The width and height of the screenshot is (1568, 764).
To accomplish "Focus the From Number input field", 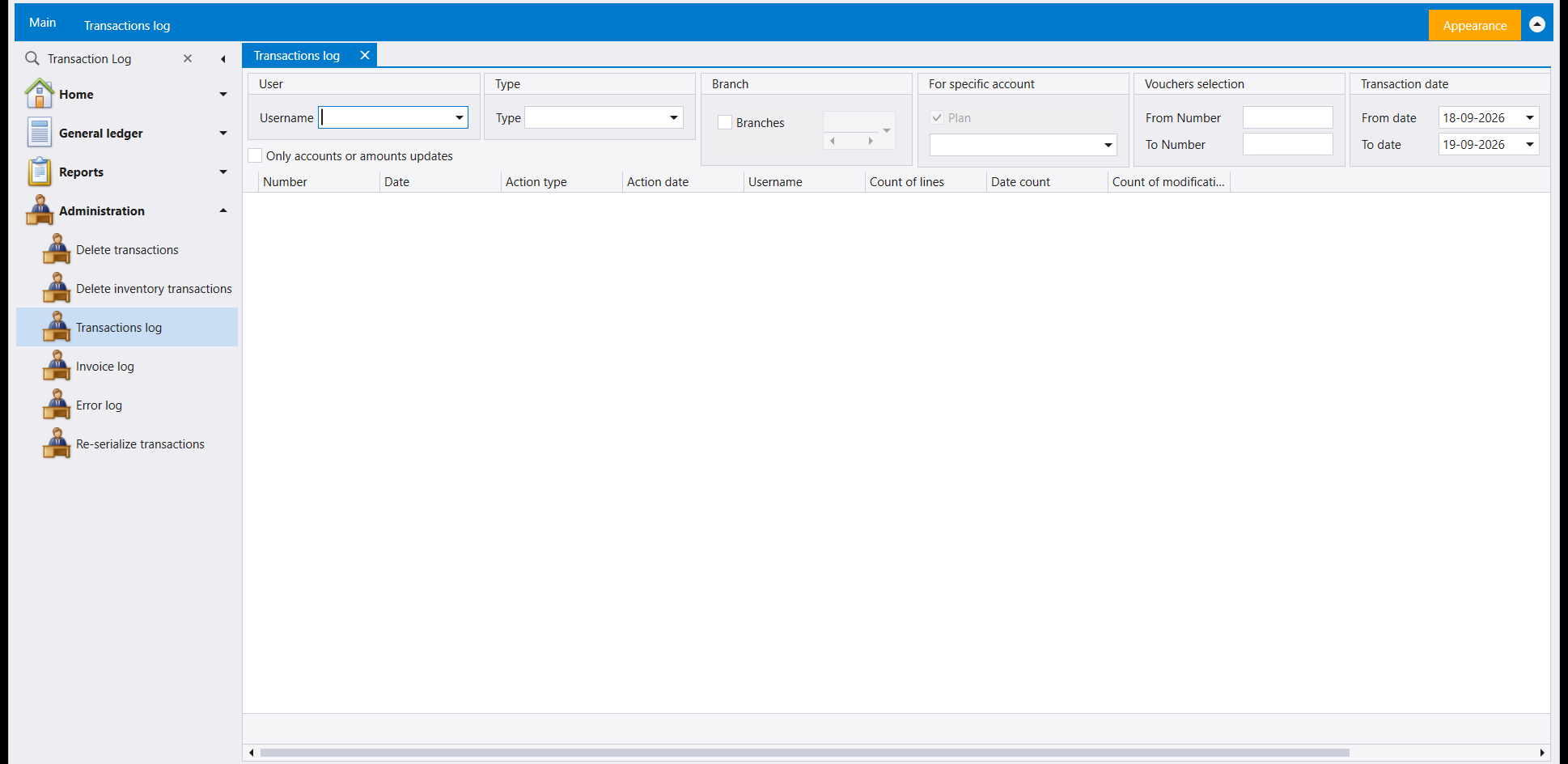I will point(1287,117).
